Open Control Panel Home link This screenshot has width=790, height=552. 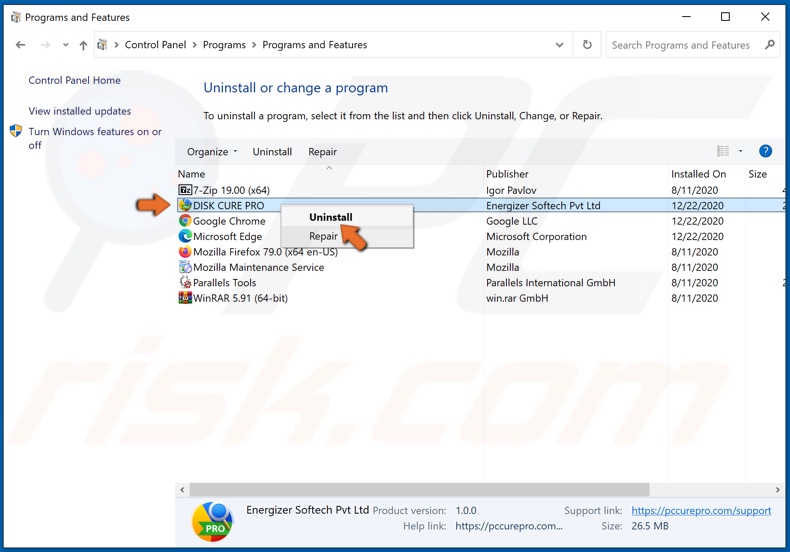point(74,80)
